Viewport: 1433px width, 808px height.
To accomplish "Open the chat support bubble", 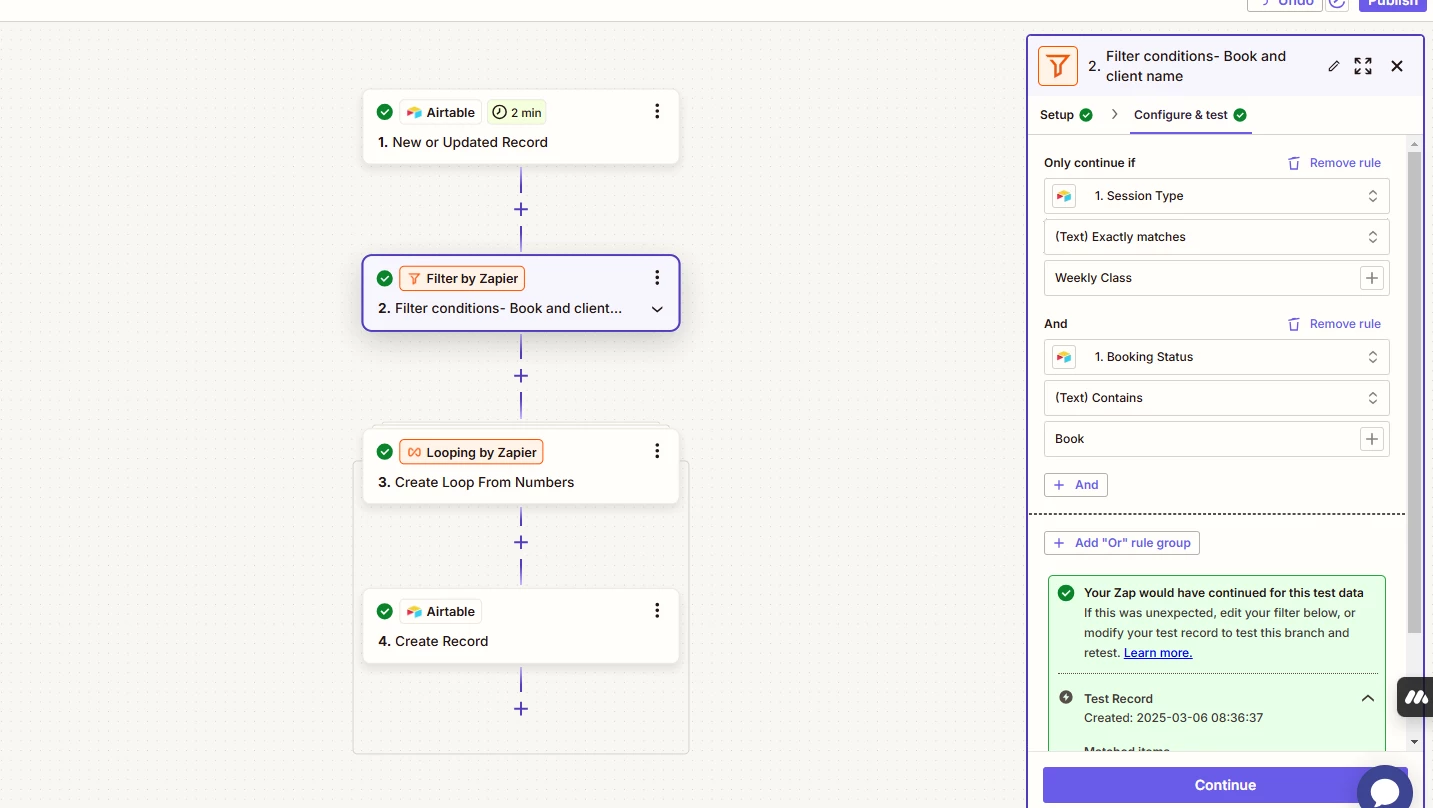I will tap(1385, 790).
